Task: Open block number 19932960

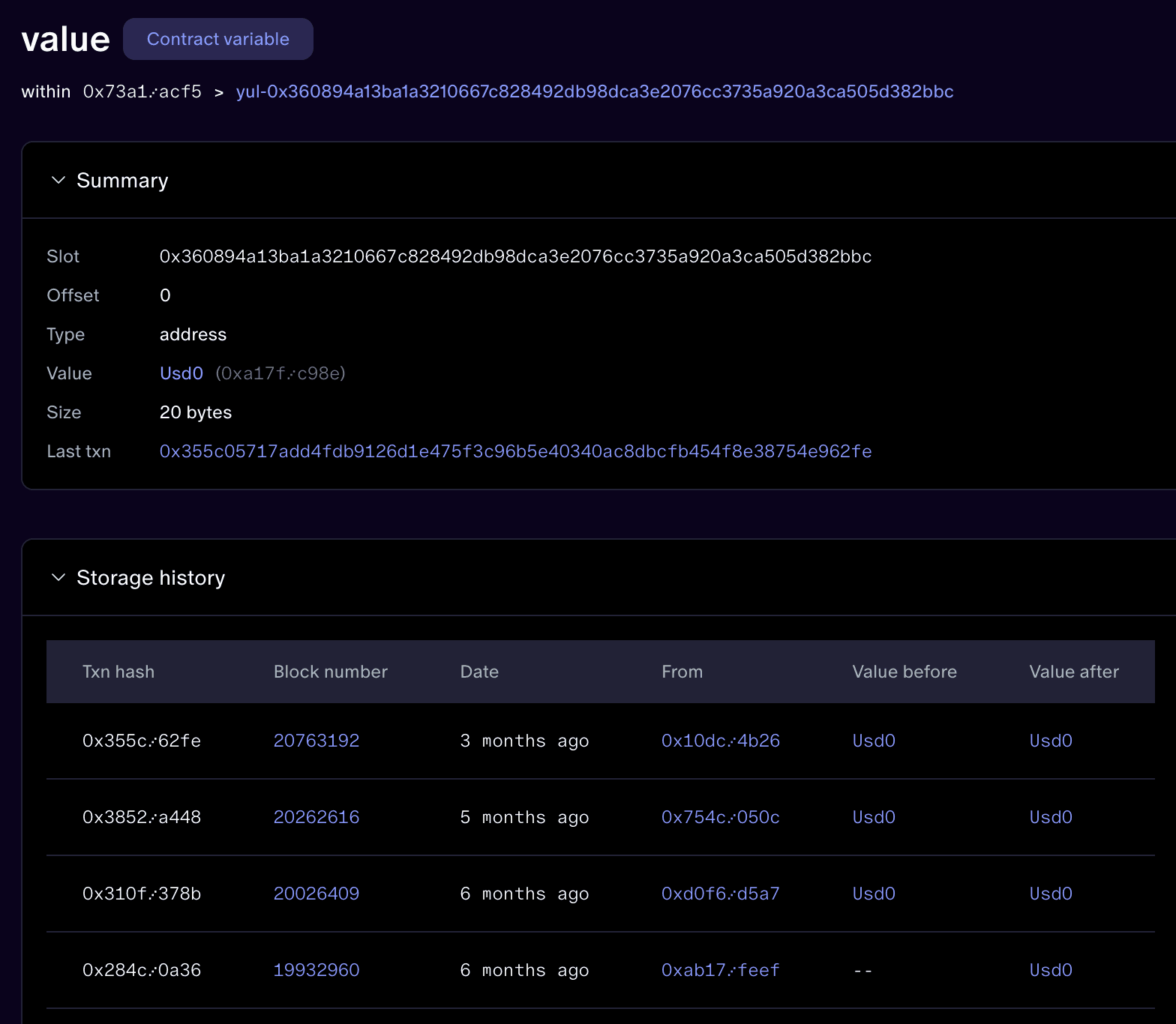Action: point(316,970)
